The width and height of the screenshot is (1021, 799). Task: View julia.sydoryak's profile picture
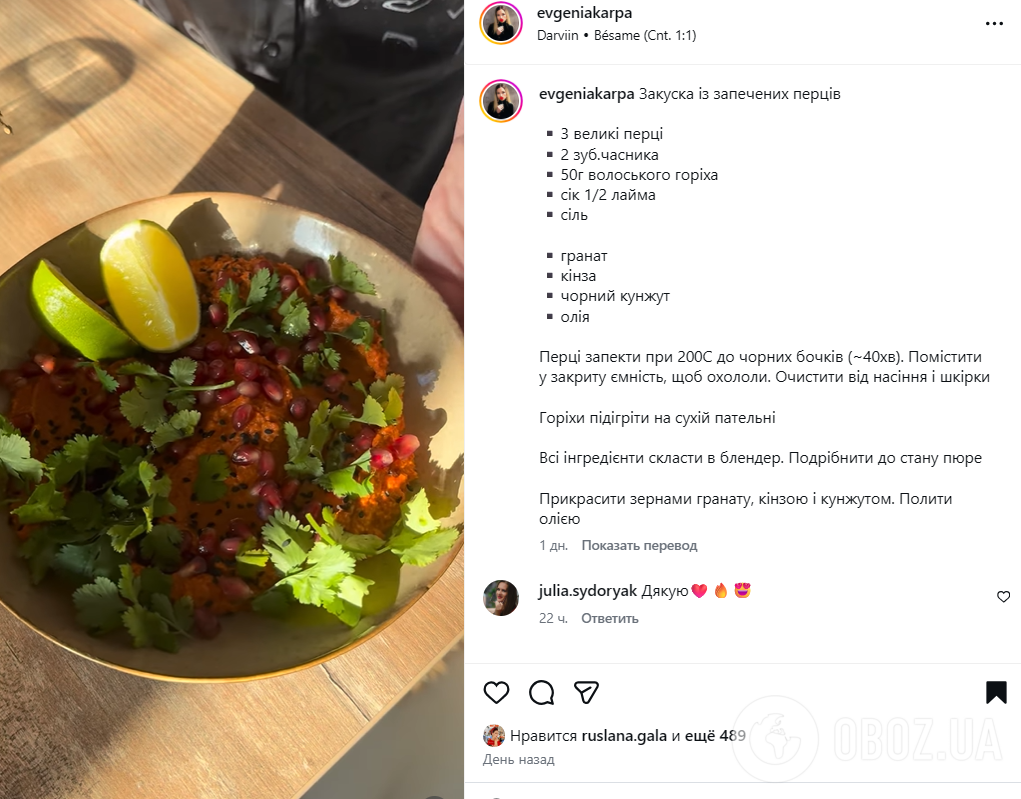tap(501, 598)
